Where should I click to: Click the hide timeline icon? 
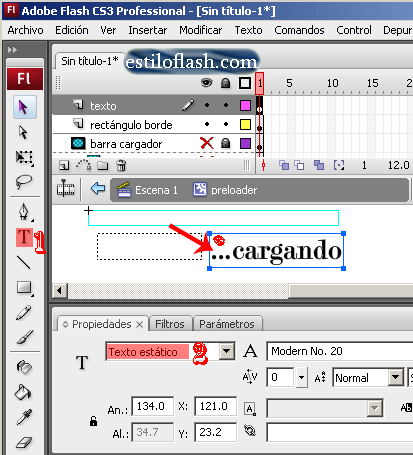(x=66, y=189)
